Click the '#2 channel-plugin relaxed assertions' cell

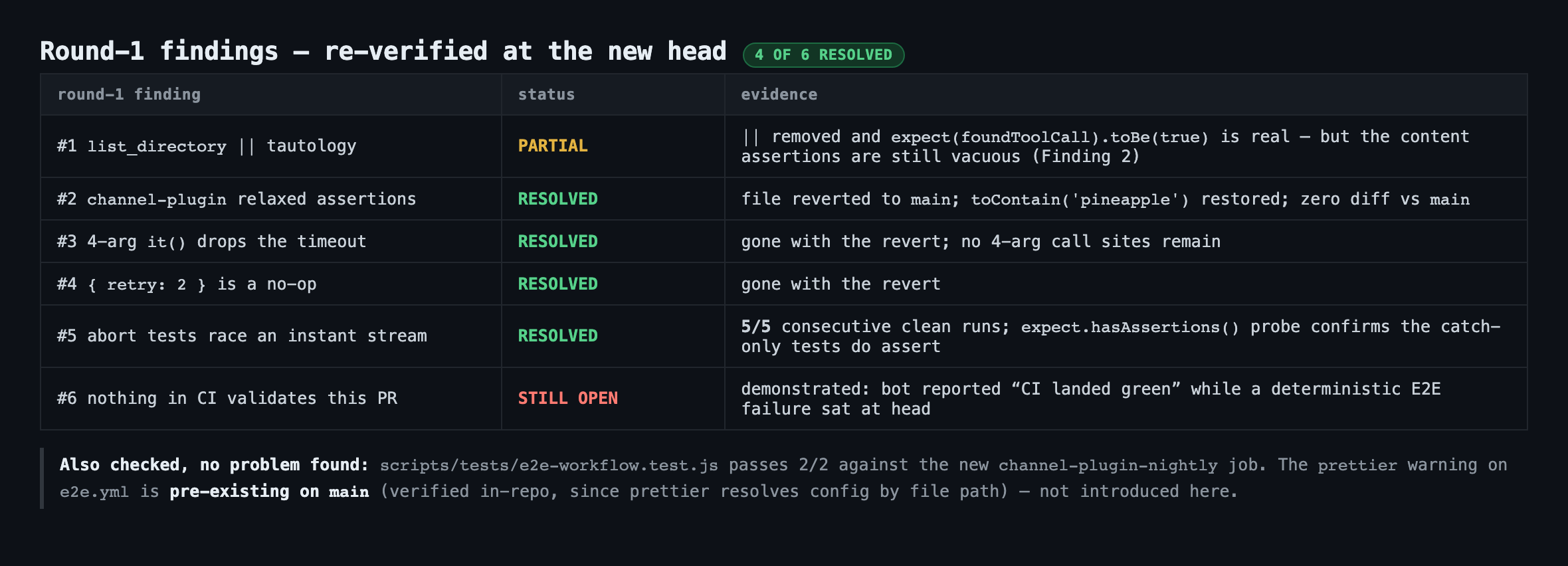point(237,199)
